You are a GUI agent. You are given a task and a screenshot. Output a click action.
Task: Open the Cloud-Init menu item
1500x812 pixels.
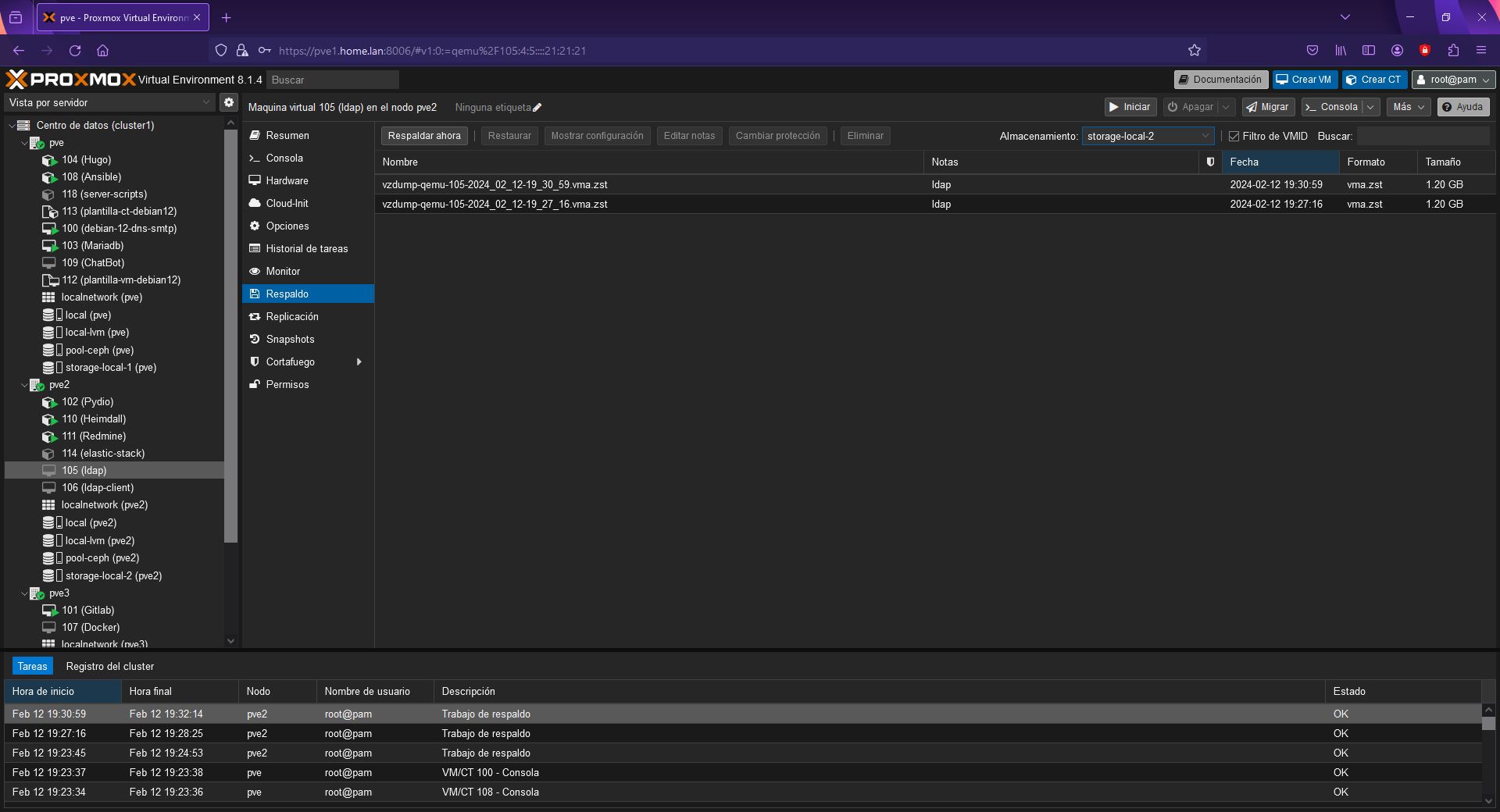click(x=308, y=204)
